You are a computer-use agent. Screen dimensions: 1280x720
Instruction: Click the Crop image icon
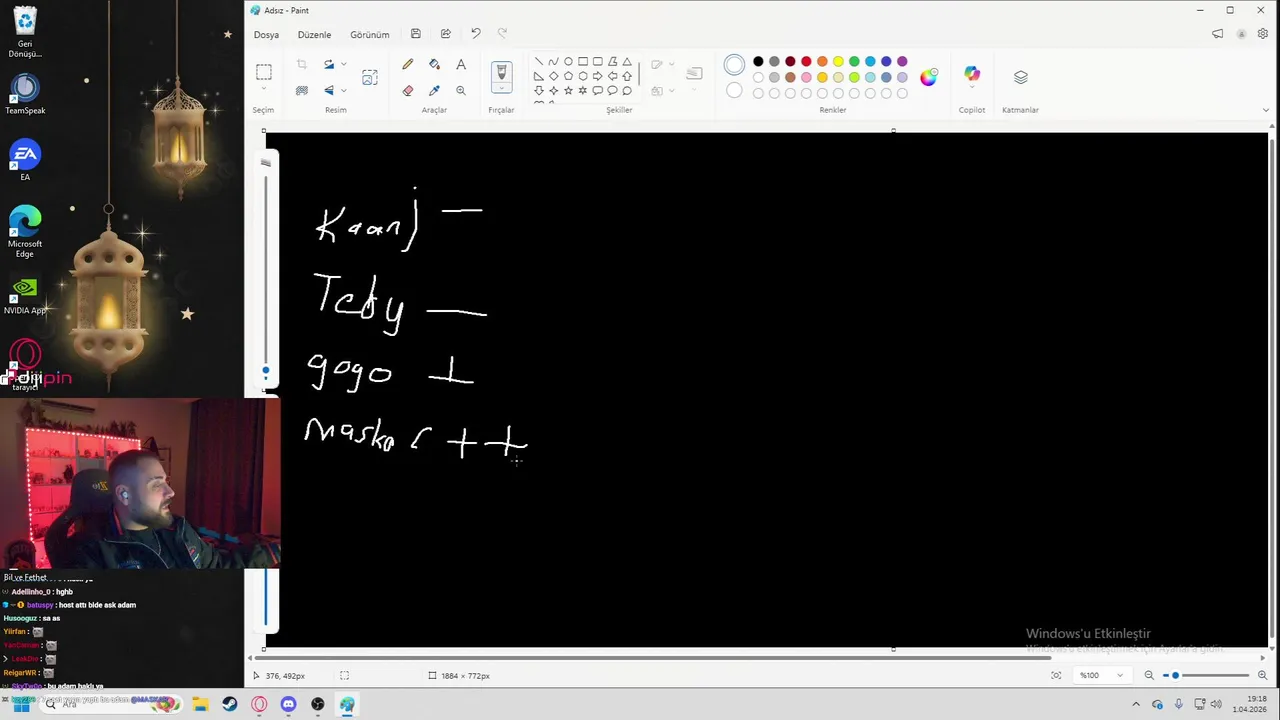point(301,64)
